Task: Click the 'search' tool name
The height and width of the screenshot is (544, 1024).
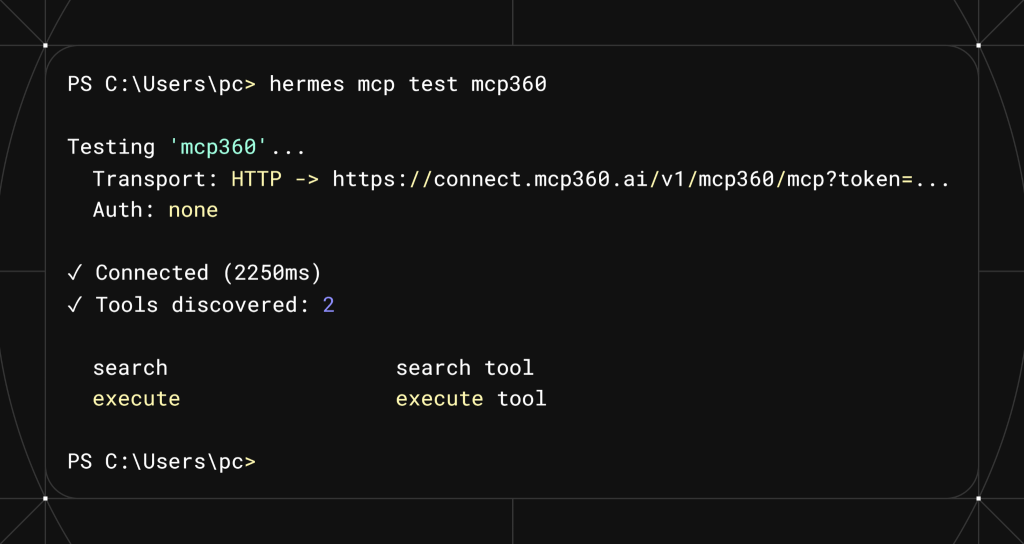Action: coord(130,368)
